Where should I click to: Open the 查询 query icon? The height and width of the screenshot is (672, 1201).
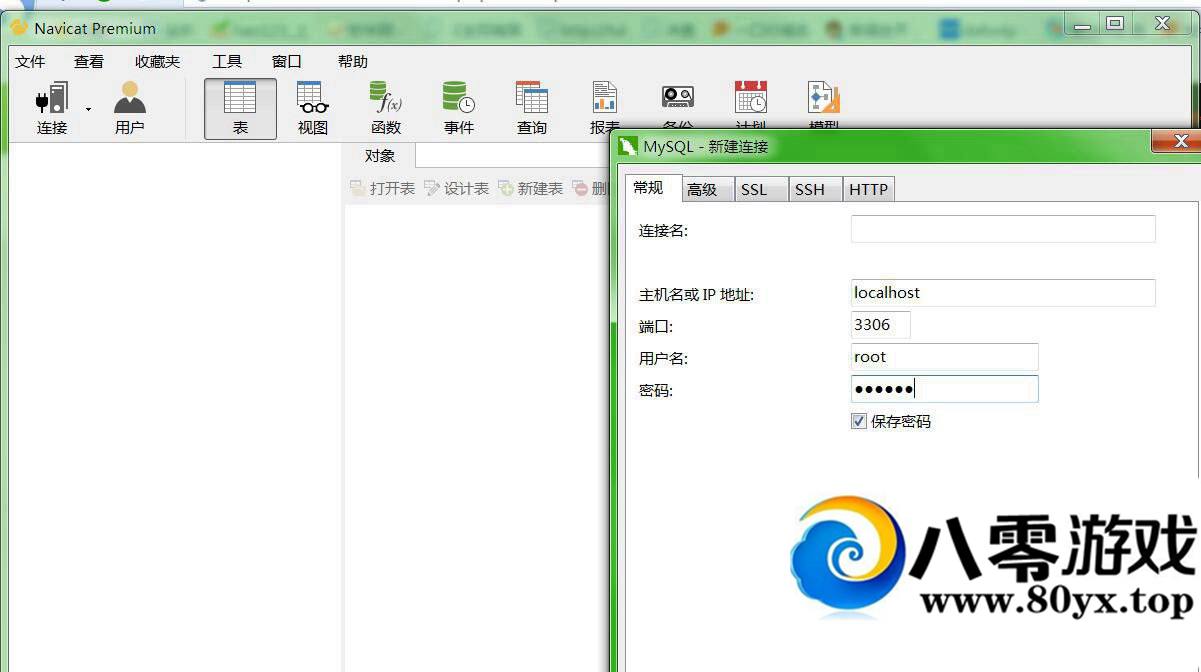pyautogui.click(x=532, y=109)
